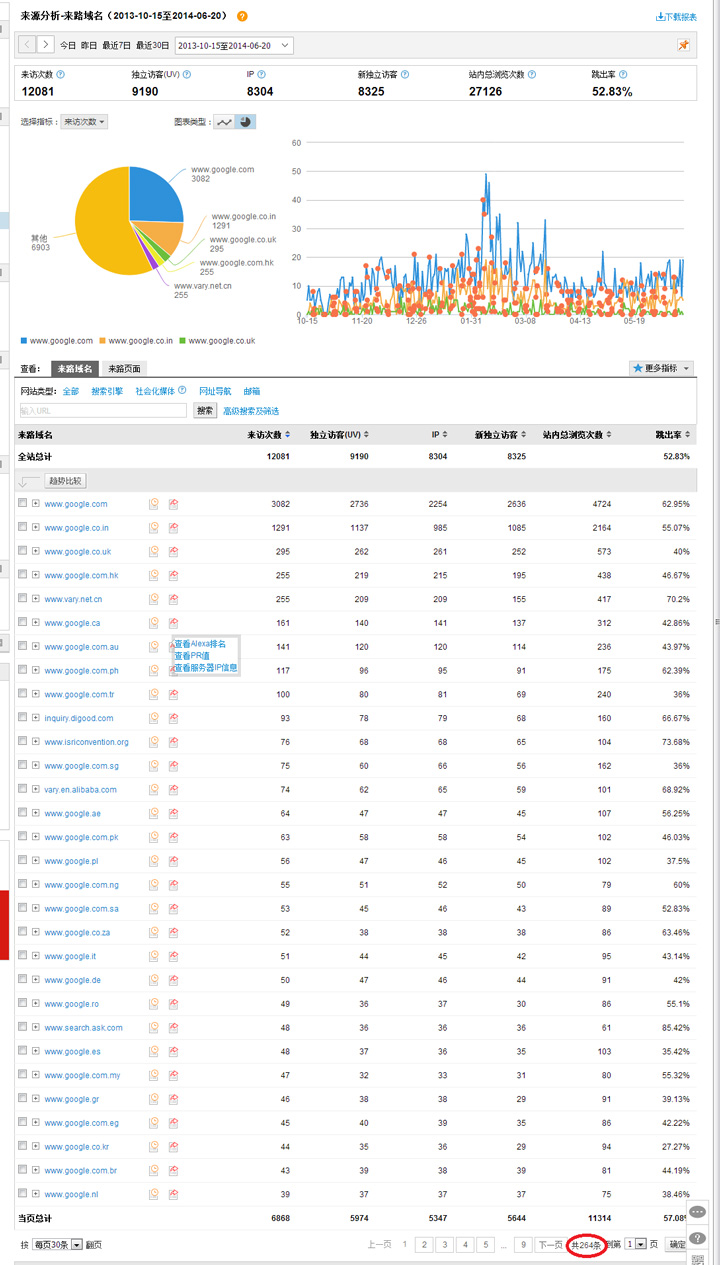720x1265 pixels.
Task: Switch chart type to line graph
Action: pos(224,122)
